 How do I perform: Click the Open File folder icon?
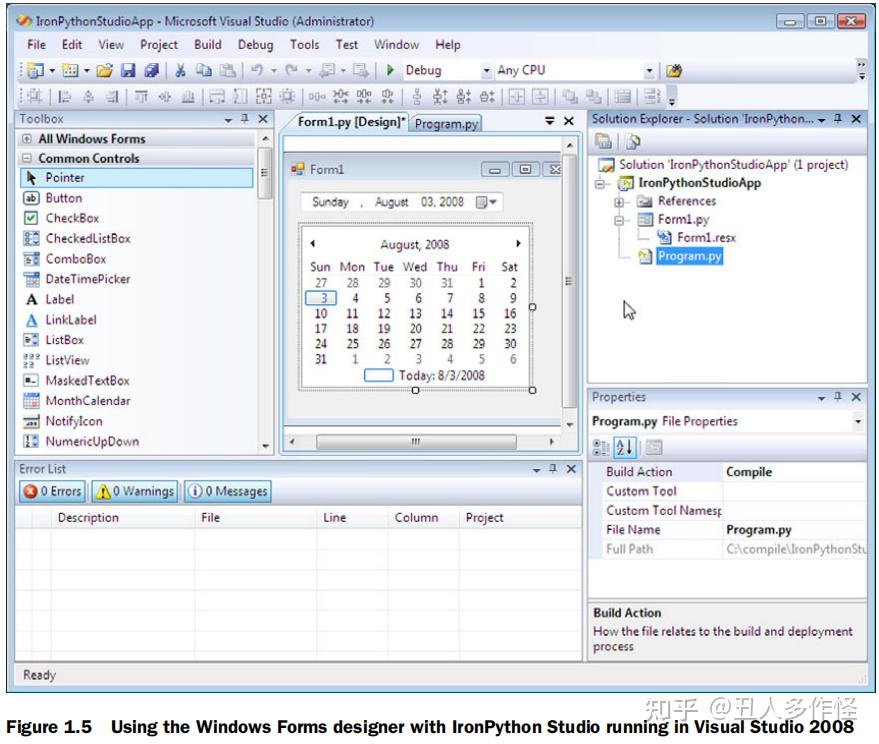point(105,70)
